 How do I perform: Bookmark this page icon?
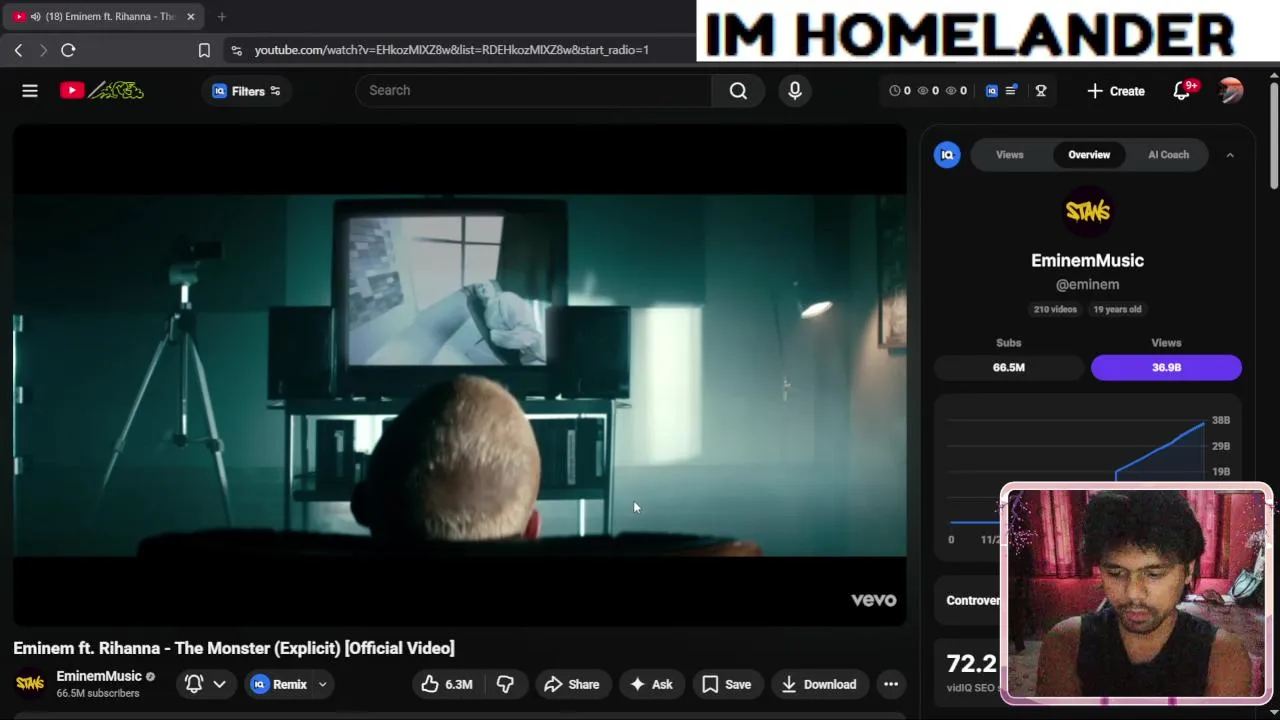pyautogui.click(x=204, y=50)
